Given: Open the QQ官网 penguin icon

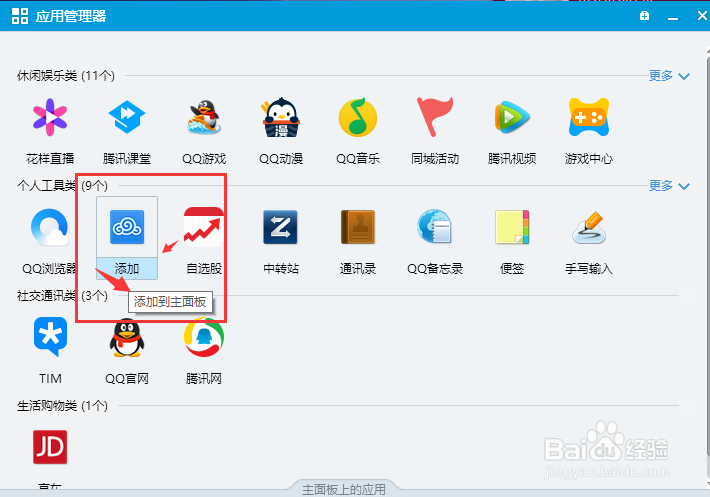Looking at the screenshot, I should coord(127,338).
